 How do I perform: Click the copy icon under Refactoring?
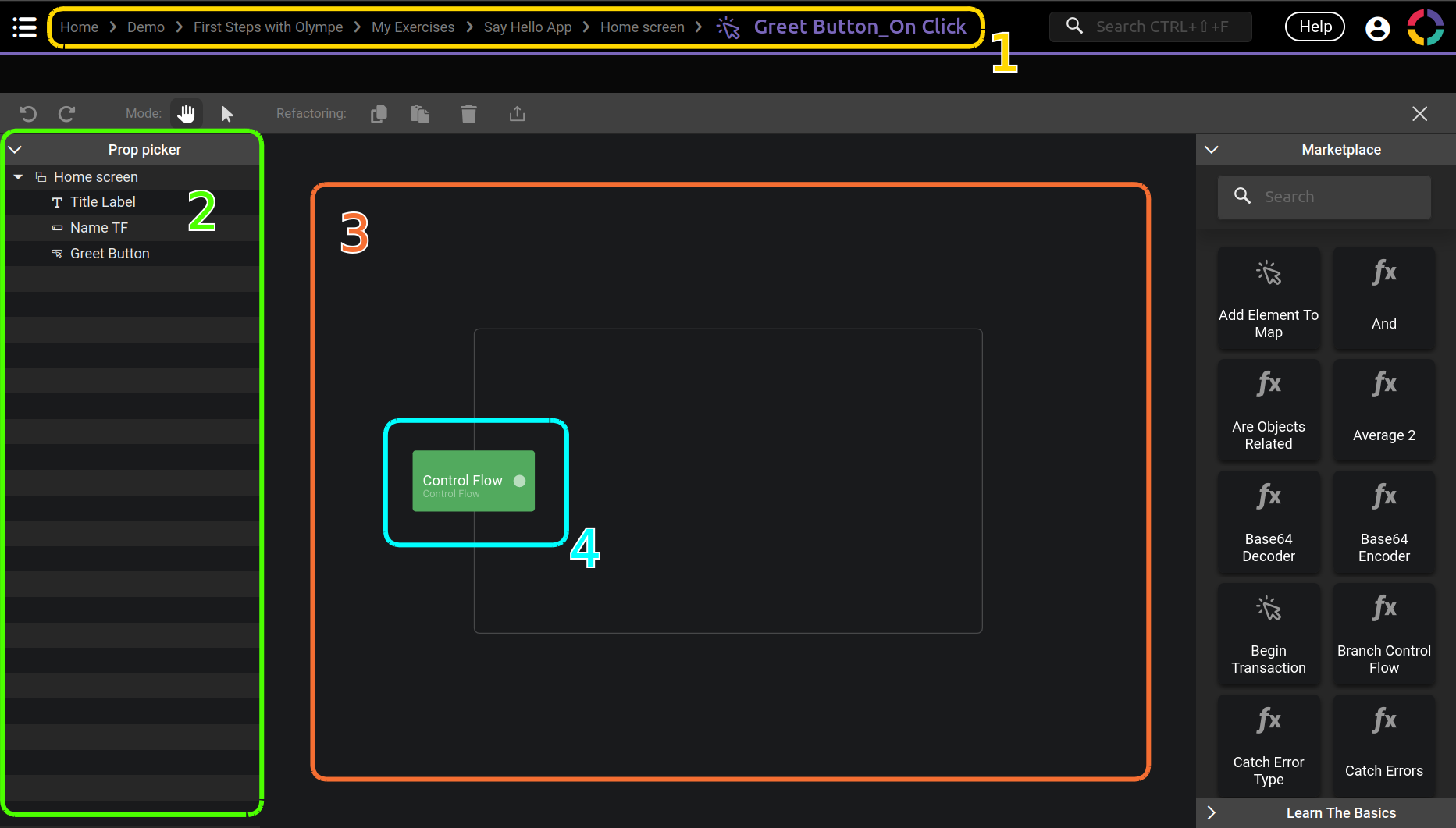coord(379,114)
